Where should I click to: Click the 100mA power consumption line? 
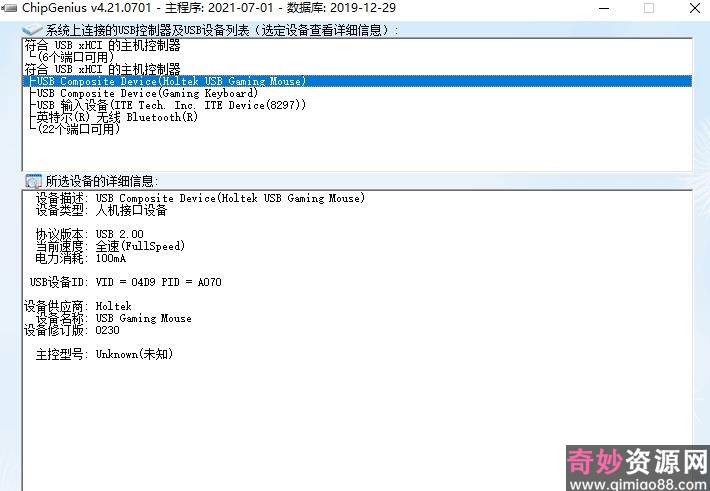(81, 258)
